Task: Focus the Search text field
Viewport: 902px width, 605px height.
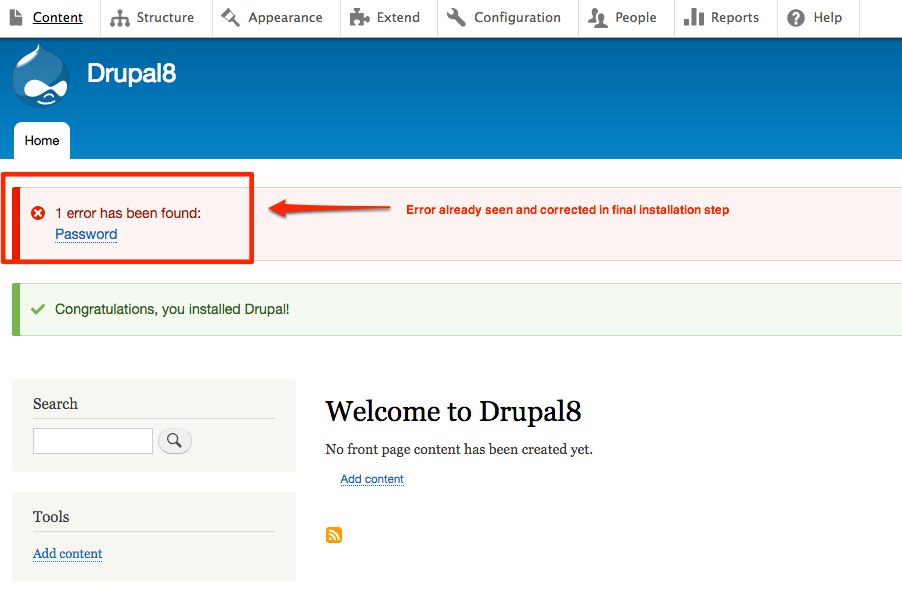Action: [x=93, y=441]
